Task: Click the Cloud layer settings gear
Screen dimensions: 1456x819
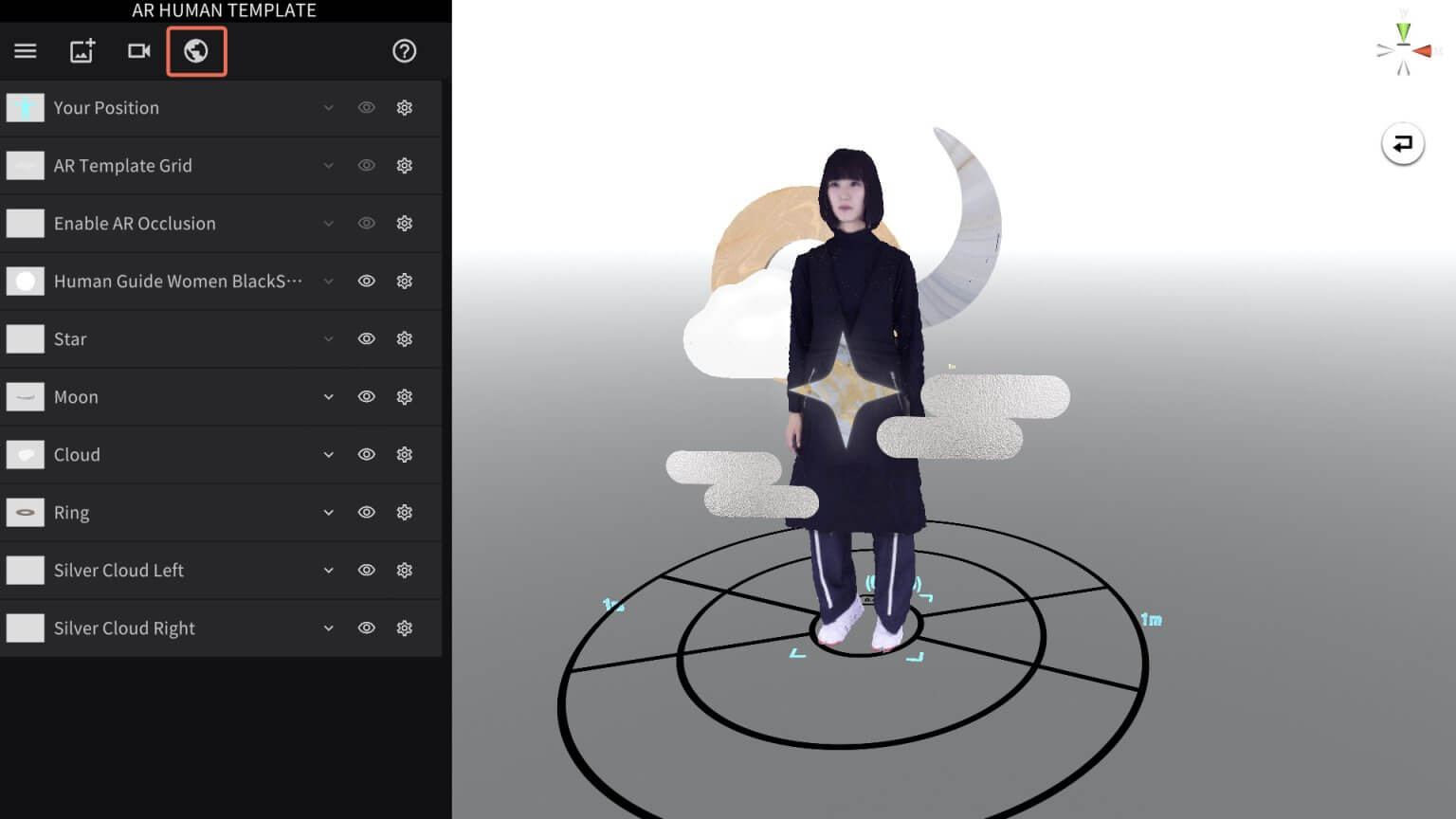Action: coord(405,454)
